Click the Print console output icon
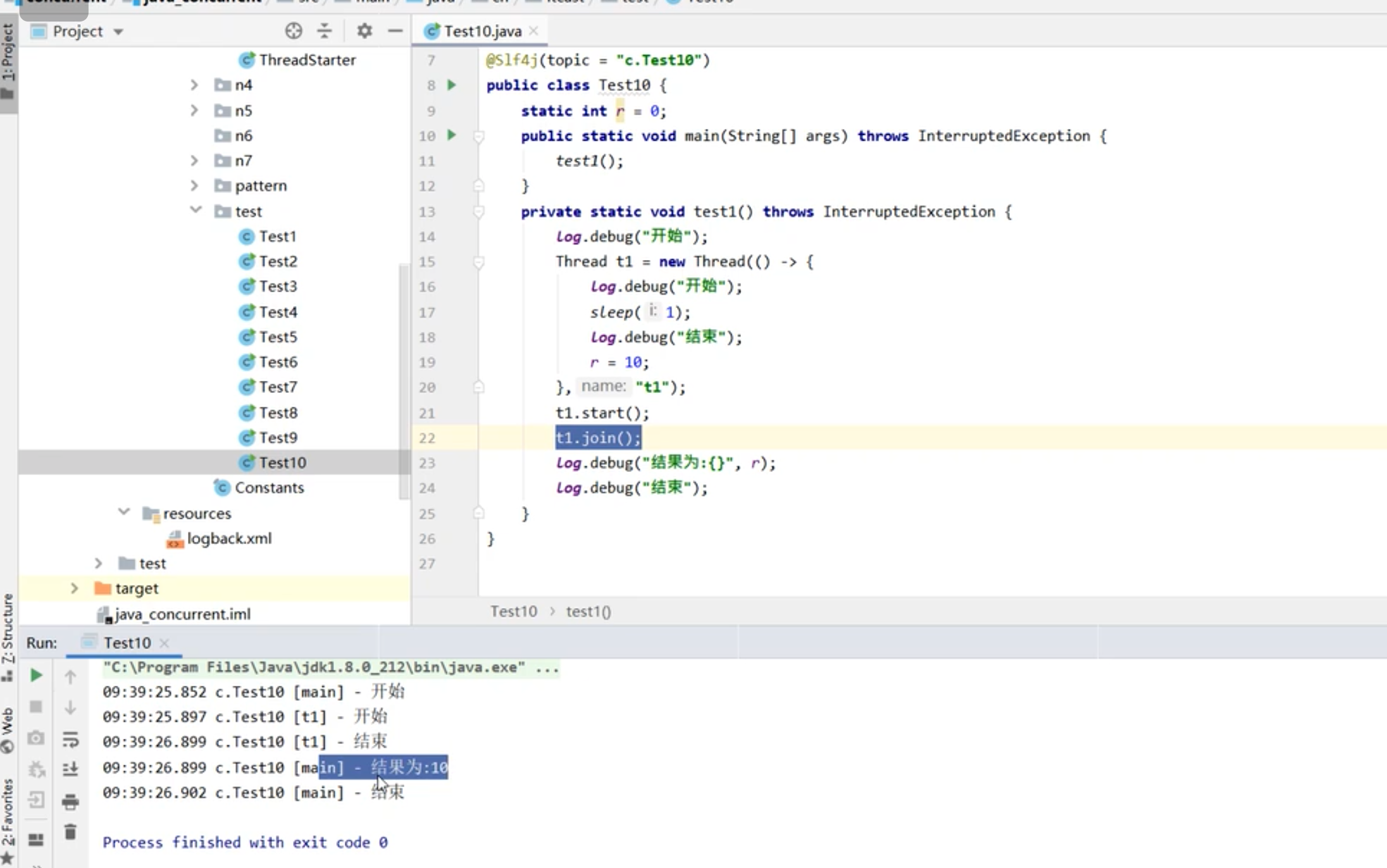The height and width of the screenshot is (868, 1387). click(70, 802)
